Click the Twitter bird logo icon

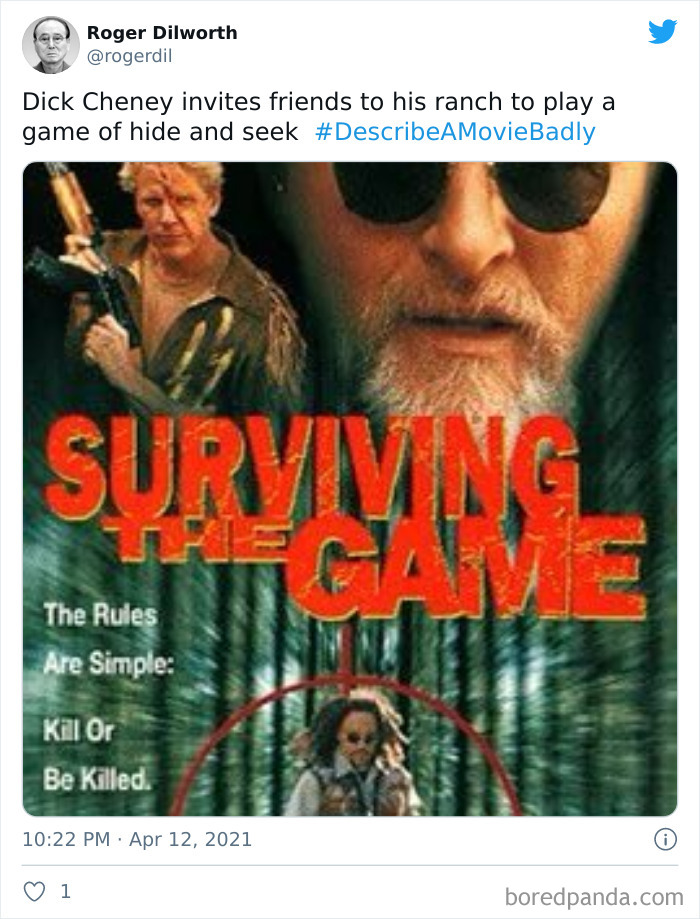(662, 32)
